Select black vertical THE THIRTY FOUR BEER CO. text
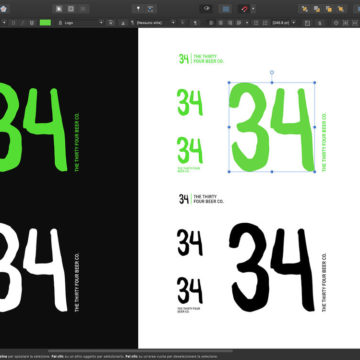Screen dimensions: 360x360 324,282
